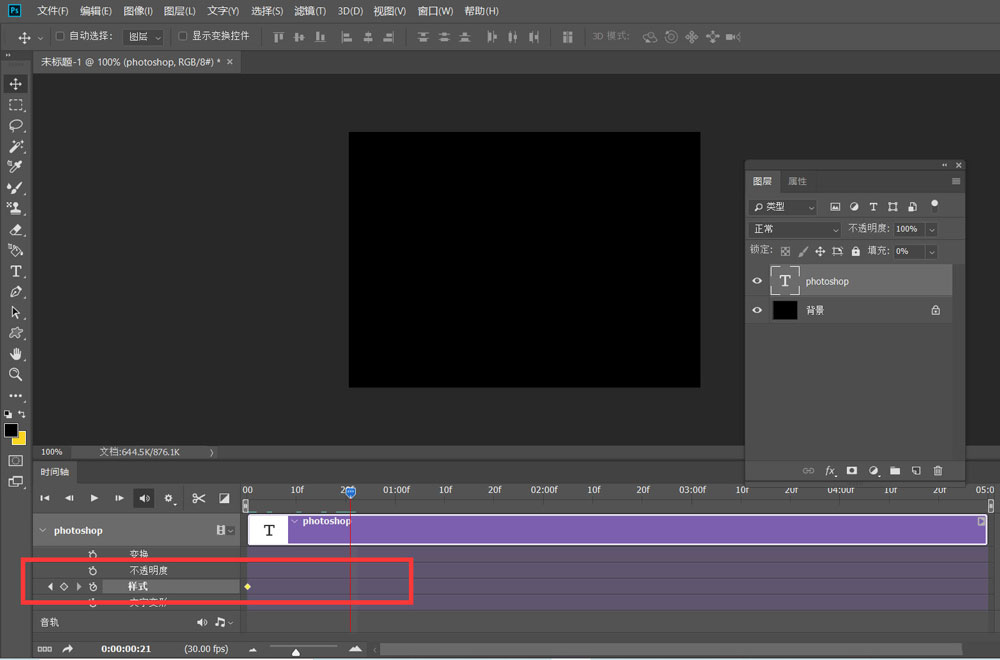This screenshot has width=1000, height=660.
Task: Pick the Eyedropper tool in toolbar
Action: [16, 166]
